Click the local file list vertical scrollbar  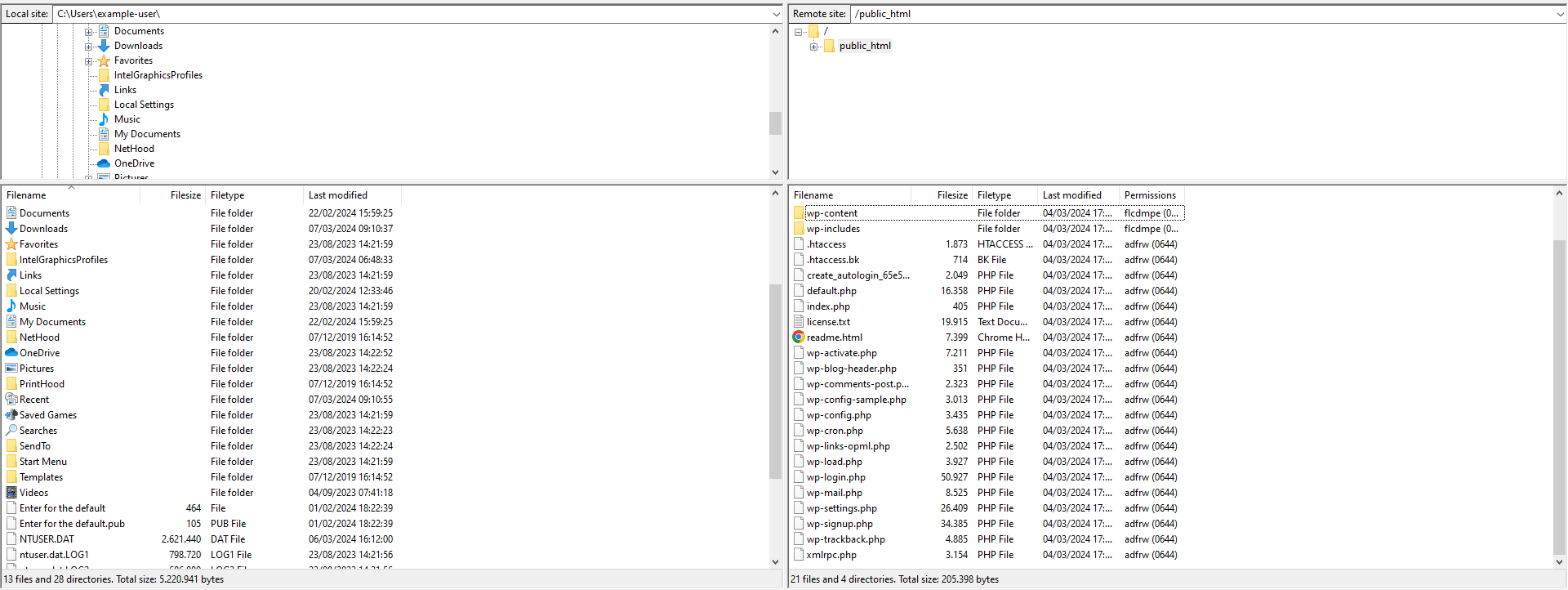pyautogui.click(x=775, y=380)
